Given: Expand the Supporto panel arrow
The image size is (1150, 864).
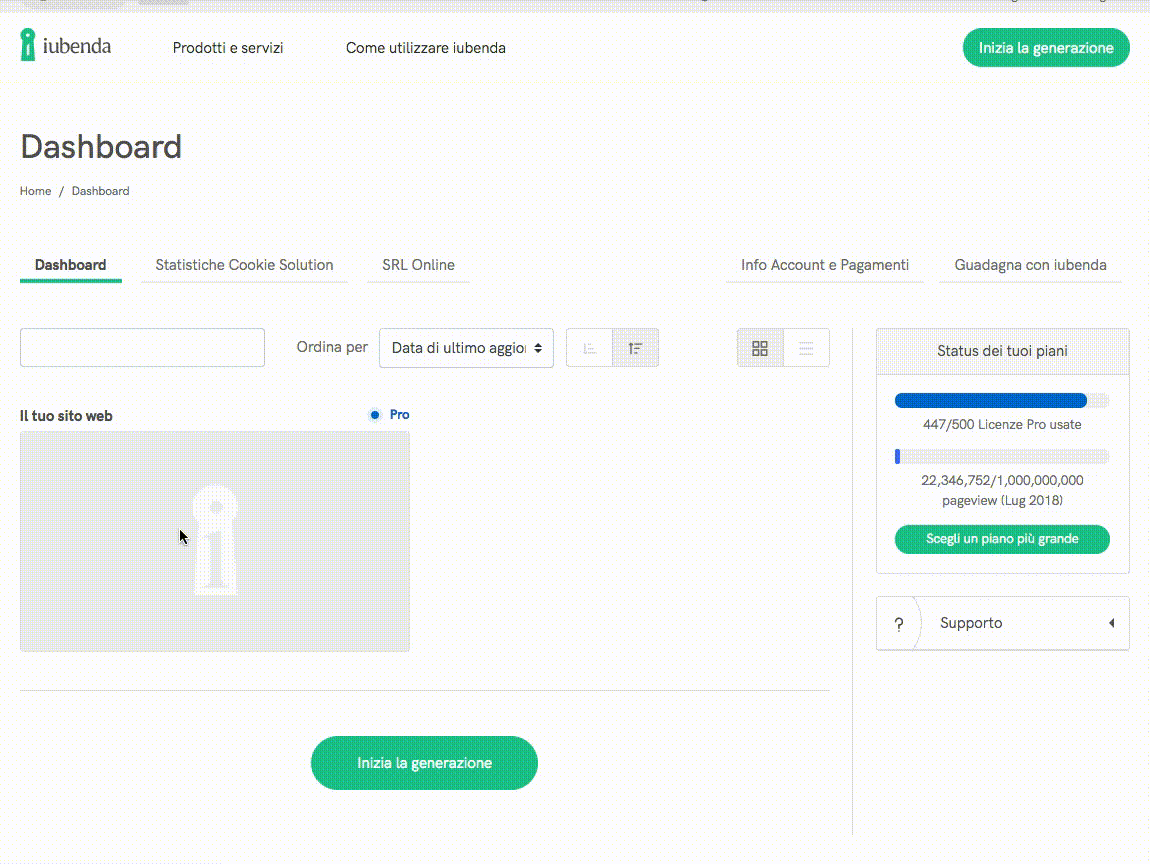Looking at the screenshot, I should [1111, 624].
